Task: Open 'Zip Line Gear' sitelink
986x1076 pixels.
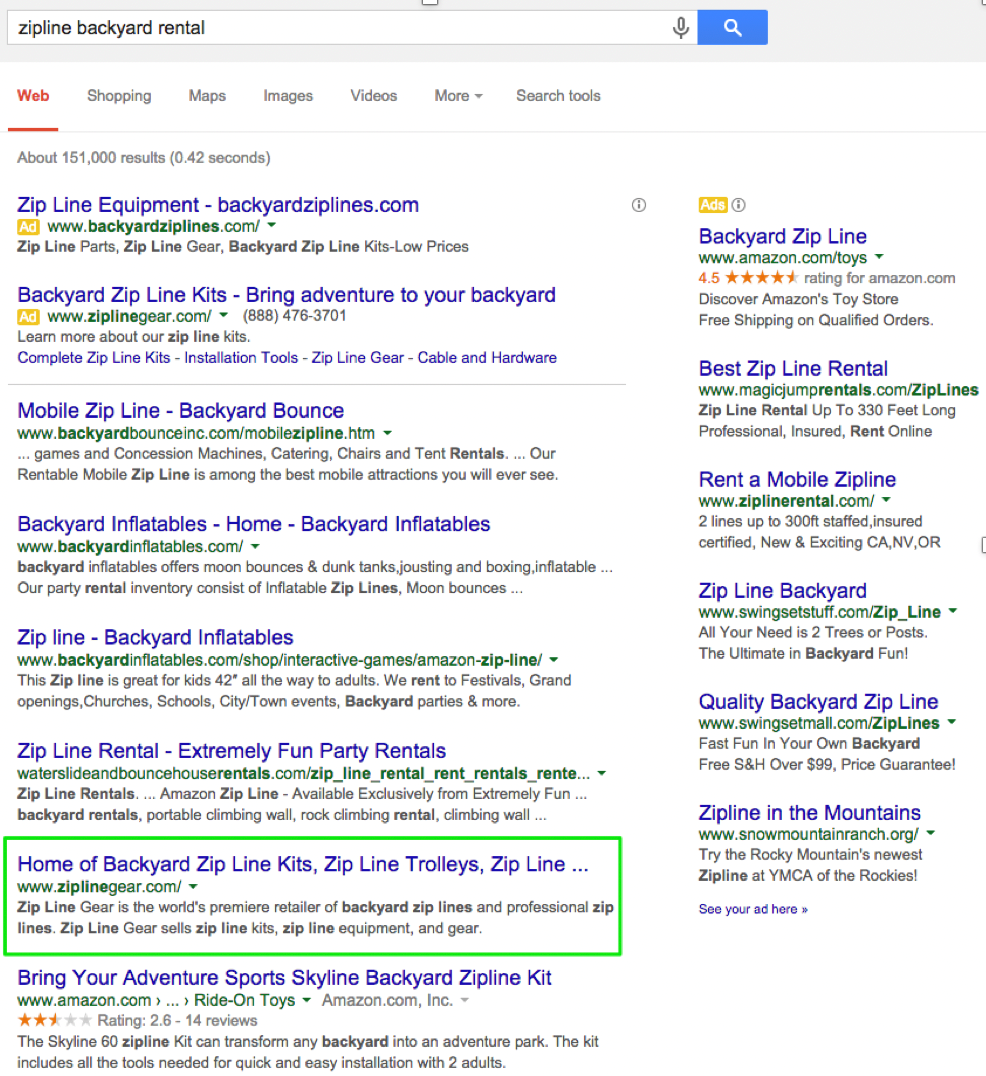Action: 358,358
